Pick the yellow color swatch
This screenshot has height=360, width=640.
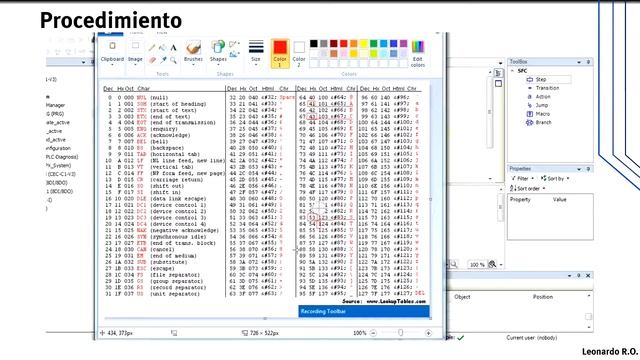(364, 44)
